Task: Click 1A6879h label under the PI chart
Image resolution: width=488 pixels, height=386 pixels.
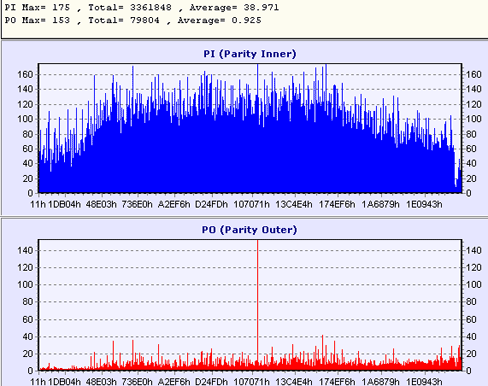Action: coord(380,204)
